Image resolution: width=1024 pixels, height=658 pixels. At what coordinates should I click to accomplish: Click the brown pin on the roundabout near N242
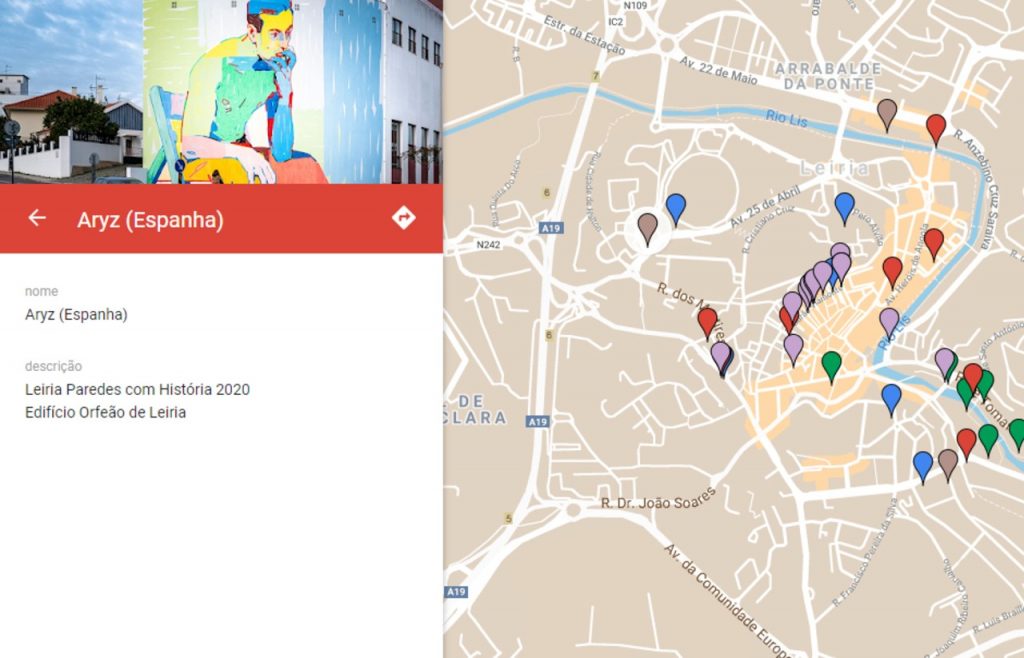coord(648,227)
